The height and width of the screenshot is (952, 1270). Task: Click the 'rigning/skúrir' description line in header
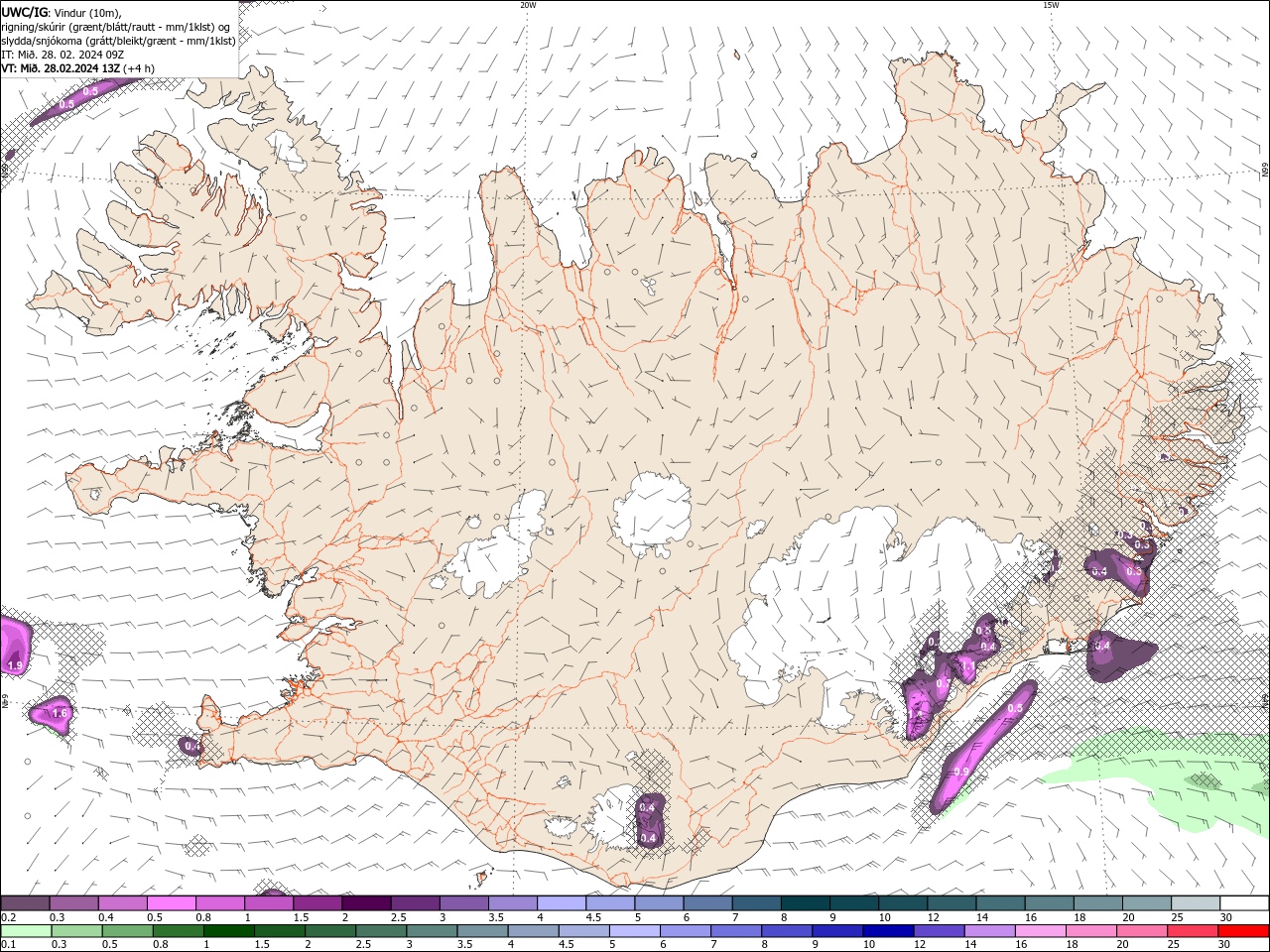116,26
